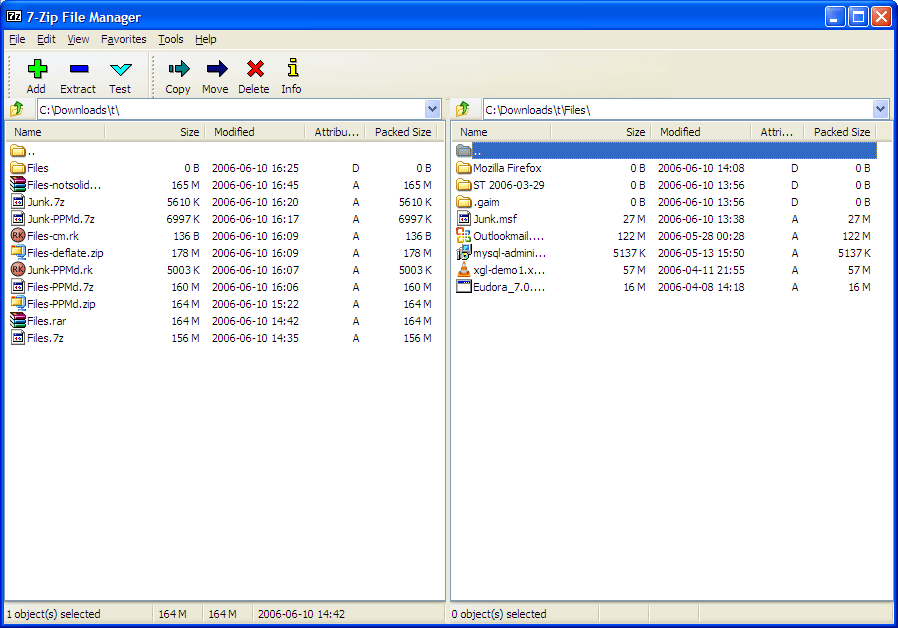Select the ST 2006-03-29 folder
The image size is (898, 628).
(x=509, y=185)
